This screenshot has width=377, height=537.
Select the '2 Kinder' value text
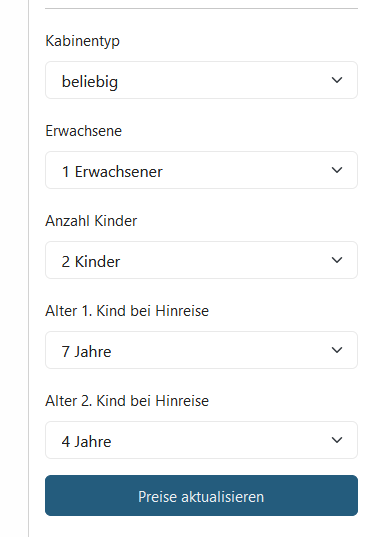click(91, 262)
